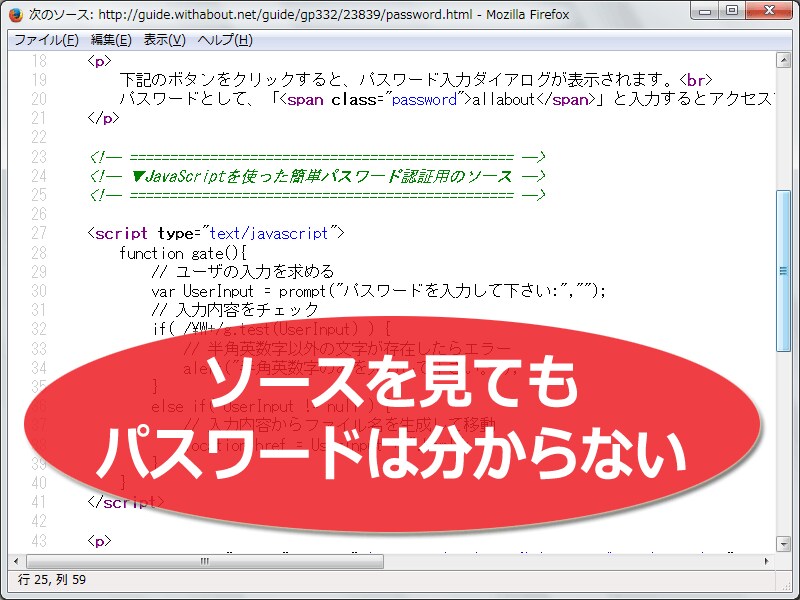Click the horizontal scrollbar thumb
This screenshot has width=800, height=600.
click(x=205, y=561)
